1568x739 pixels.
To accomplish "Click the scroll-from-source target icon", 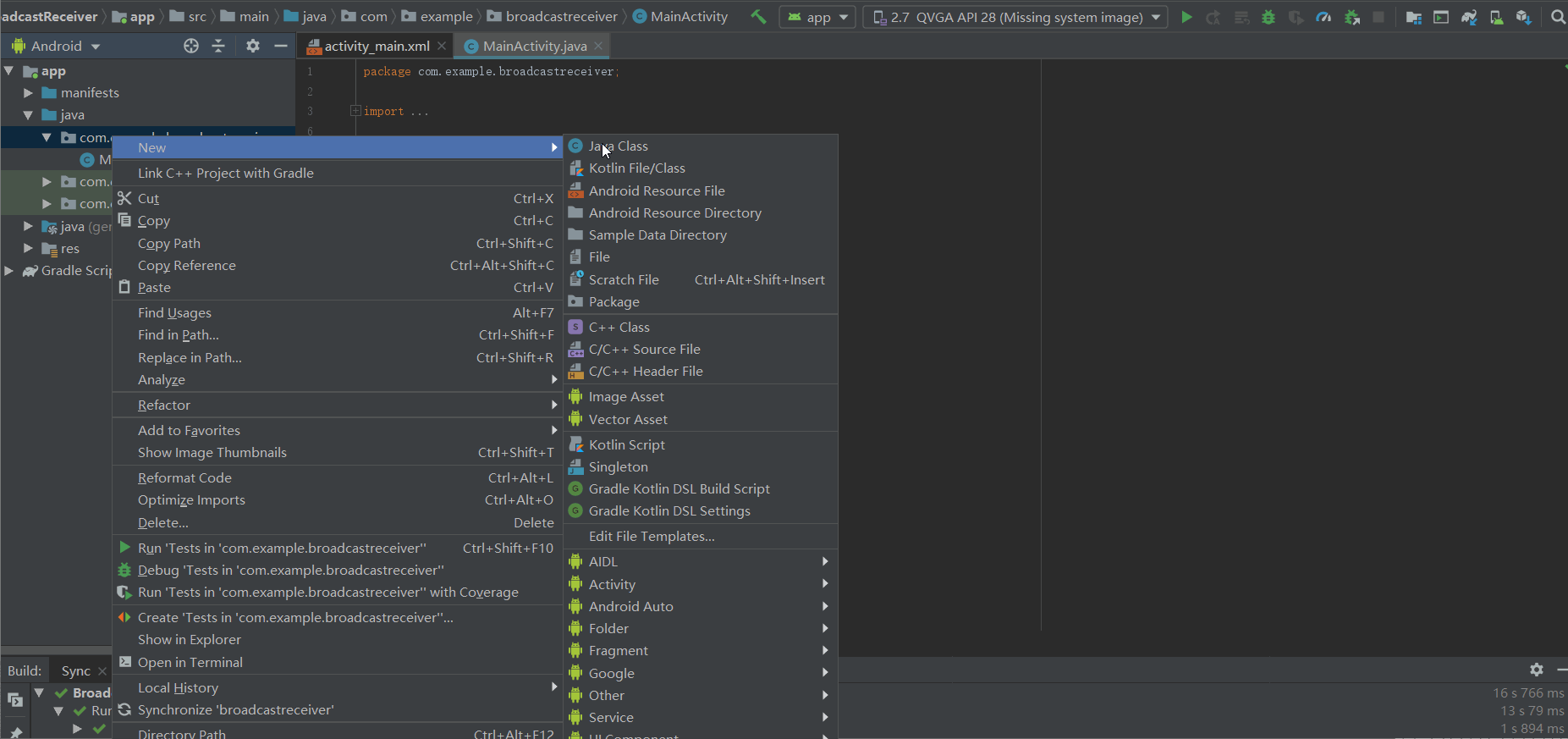I will (x=191, y=46).
